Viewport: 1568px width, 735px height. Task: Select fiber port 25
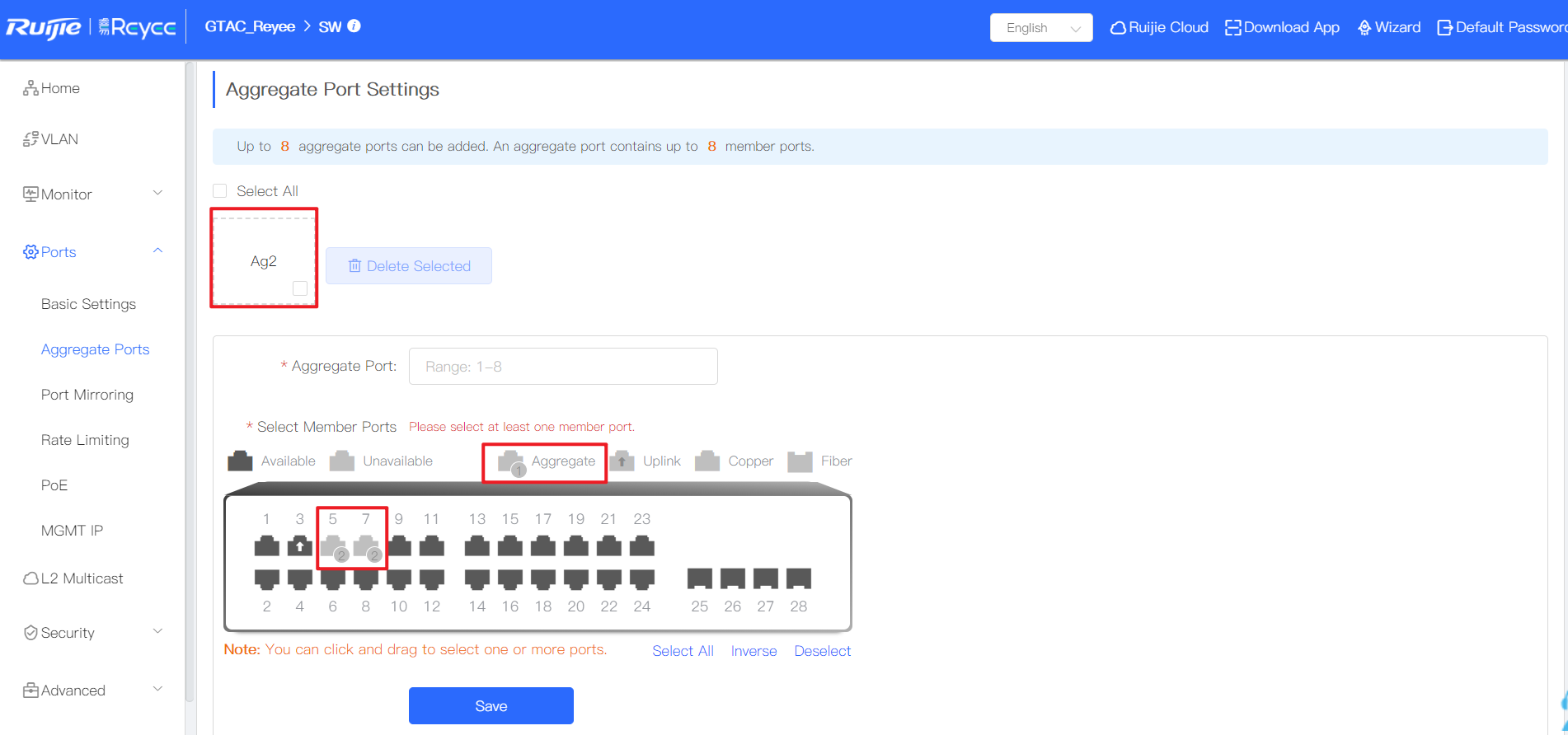pos(700,578)
